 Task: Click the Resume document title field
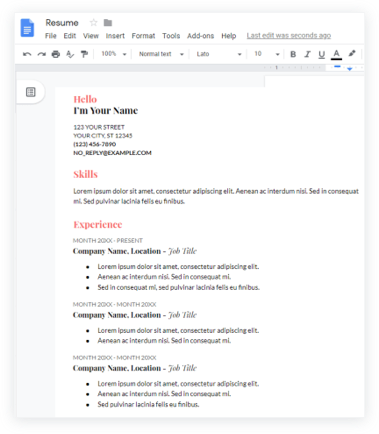pos(62,23)
